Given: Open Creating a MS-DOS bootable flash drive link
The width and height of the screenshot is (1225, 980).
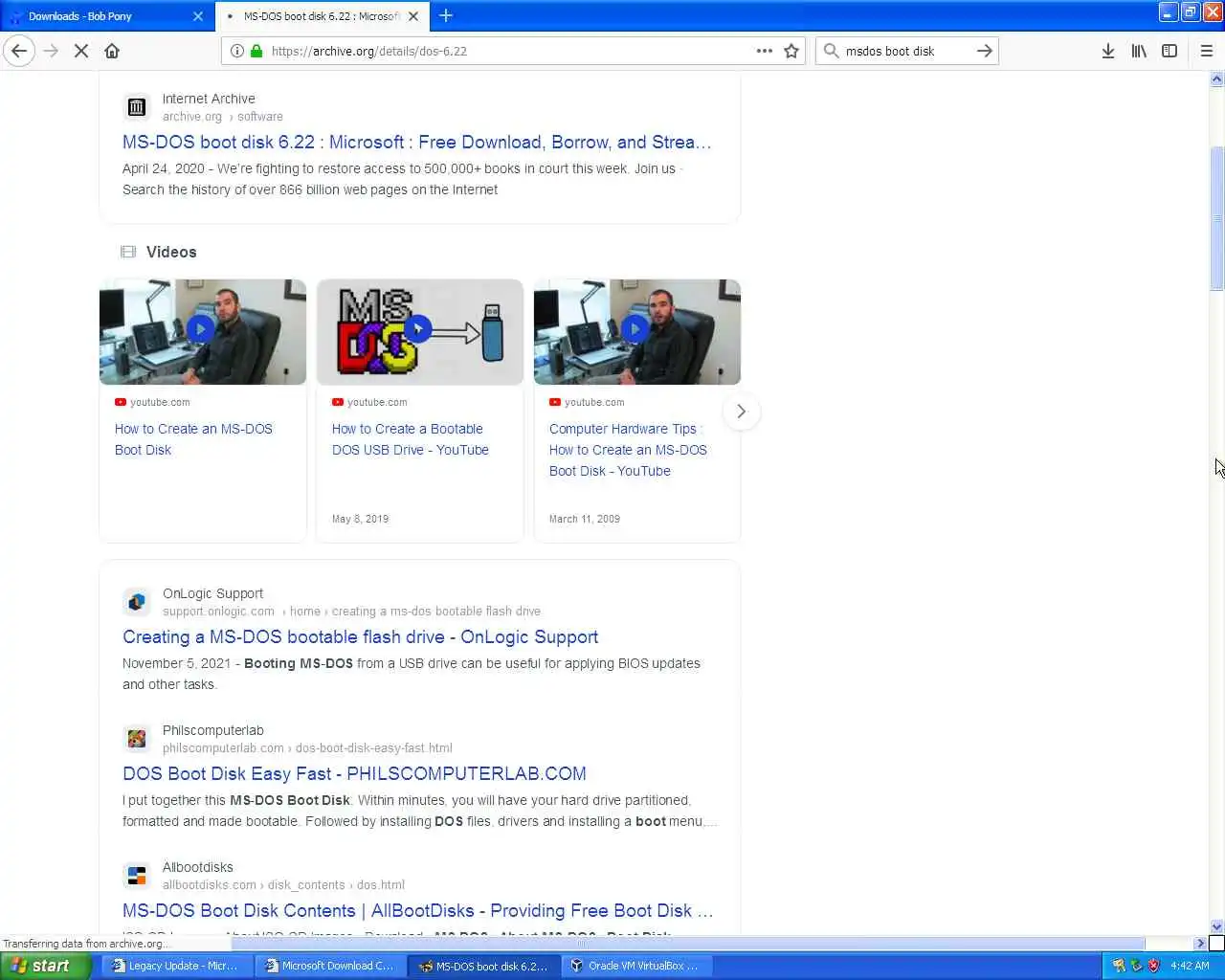Looking at the screenshot, I should click(360, 636).
